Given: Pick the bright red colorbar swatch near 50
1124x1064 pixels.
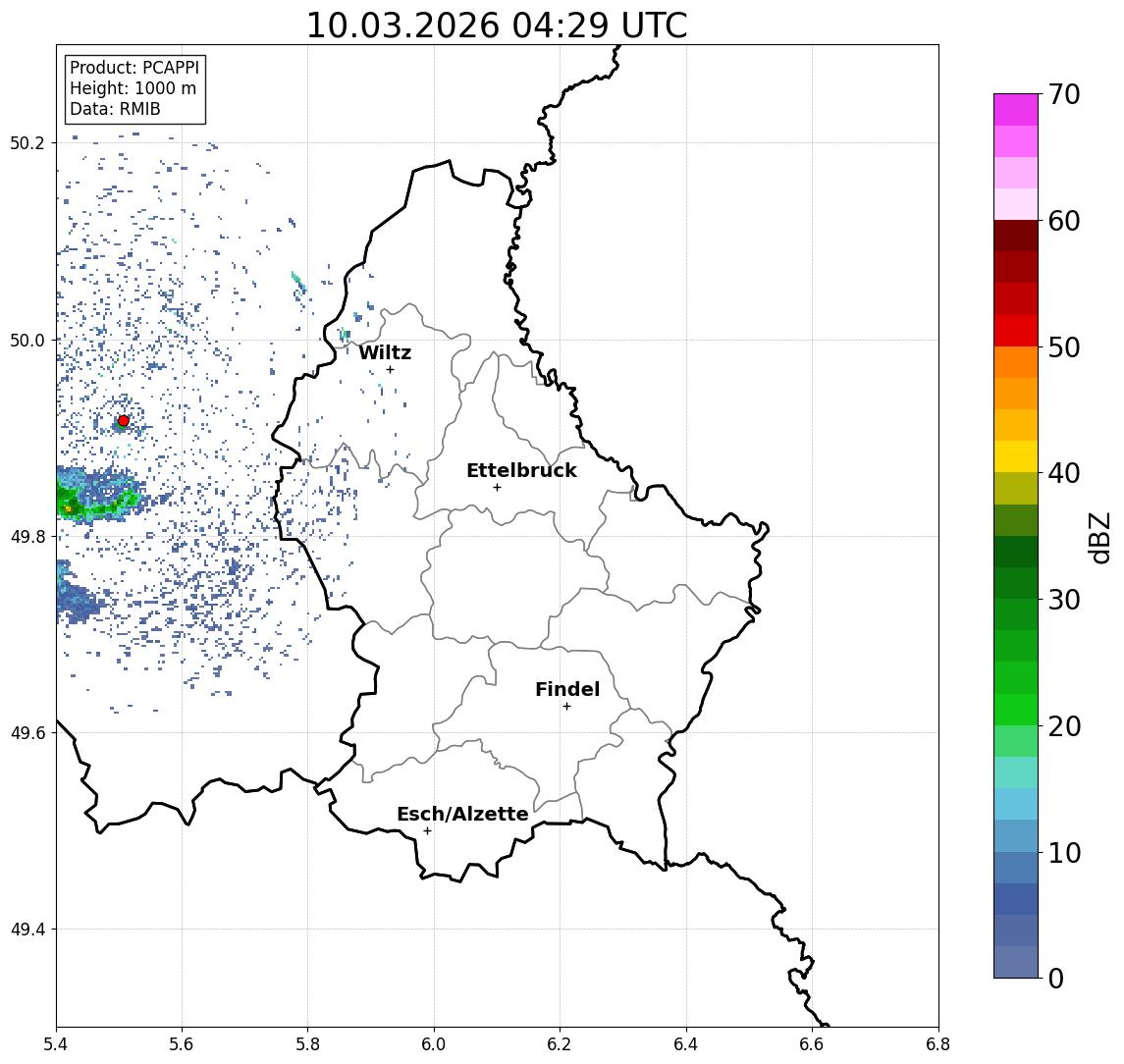Looking at the screenshot, I should pos(1016,331).
